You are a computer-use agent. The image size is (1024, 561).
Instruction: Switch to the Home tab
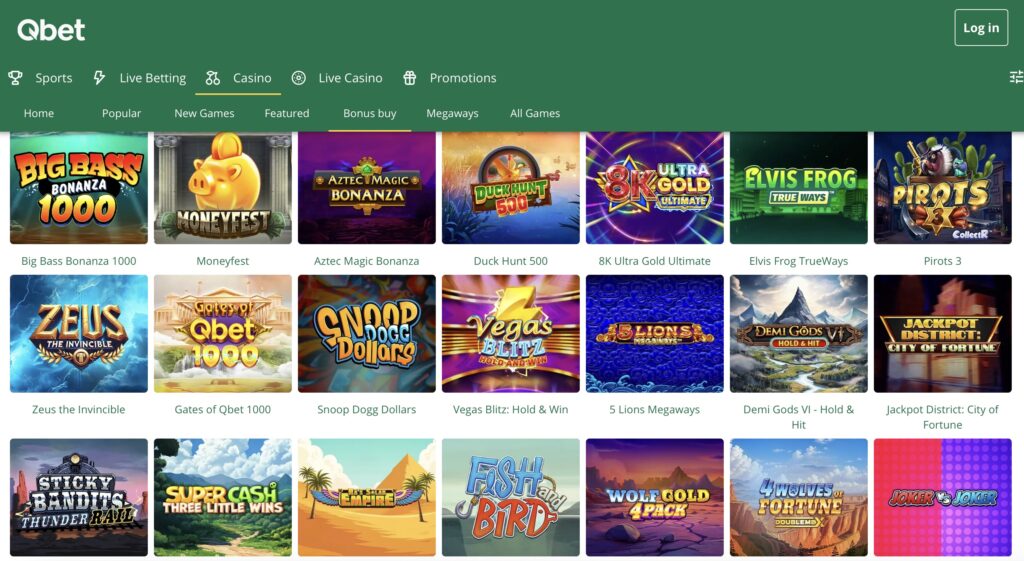(x=39, y=113)
